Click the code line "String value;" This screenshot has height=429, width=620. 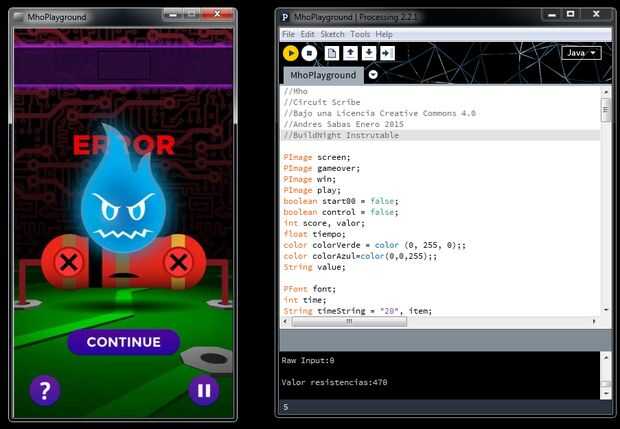point(314,267)
